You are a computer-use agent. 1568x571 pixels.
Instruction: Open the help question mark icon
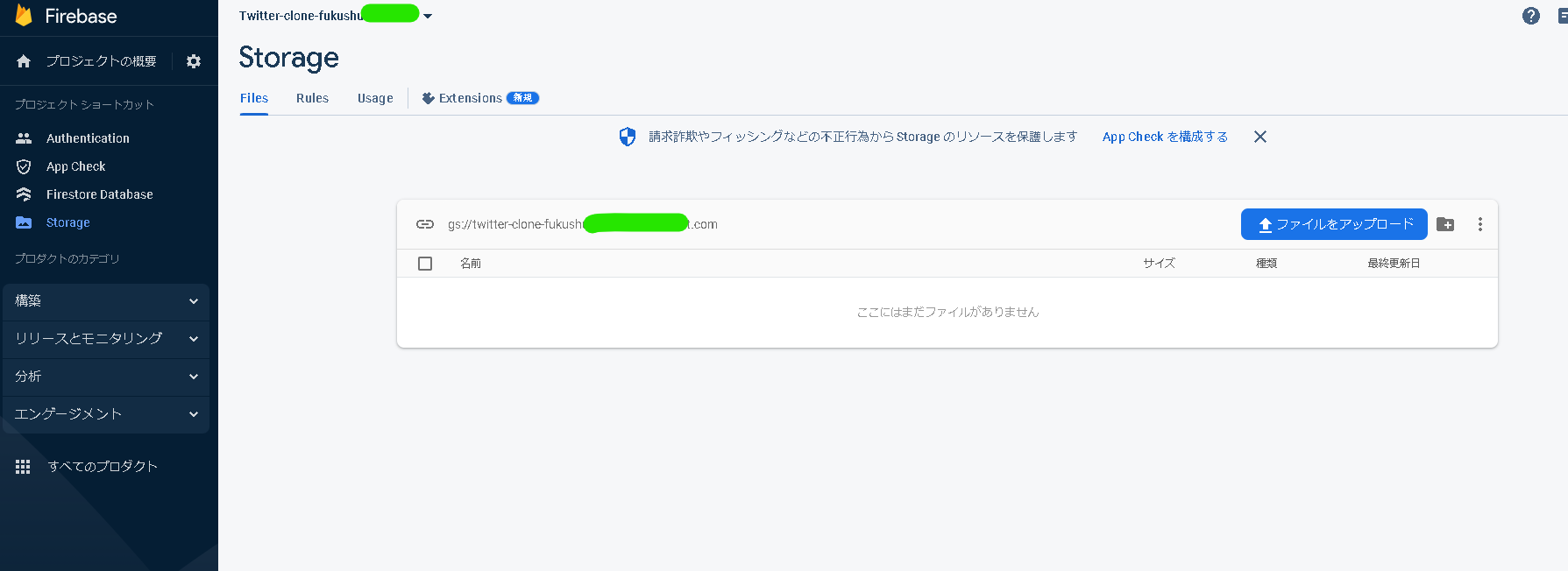tap(1531, 16)
